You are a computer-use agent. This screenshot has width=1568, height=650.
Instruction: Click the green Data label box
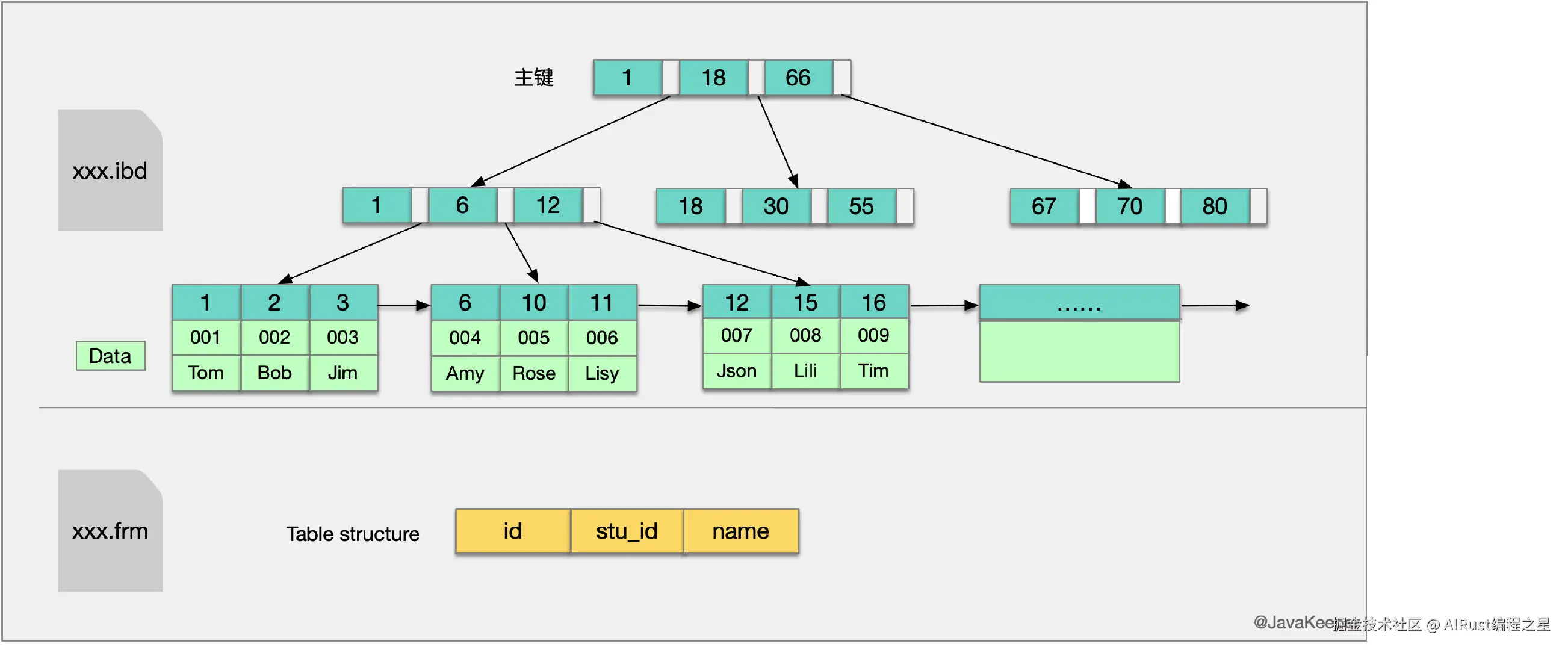110,356
